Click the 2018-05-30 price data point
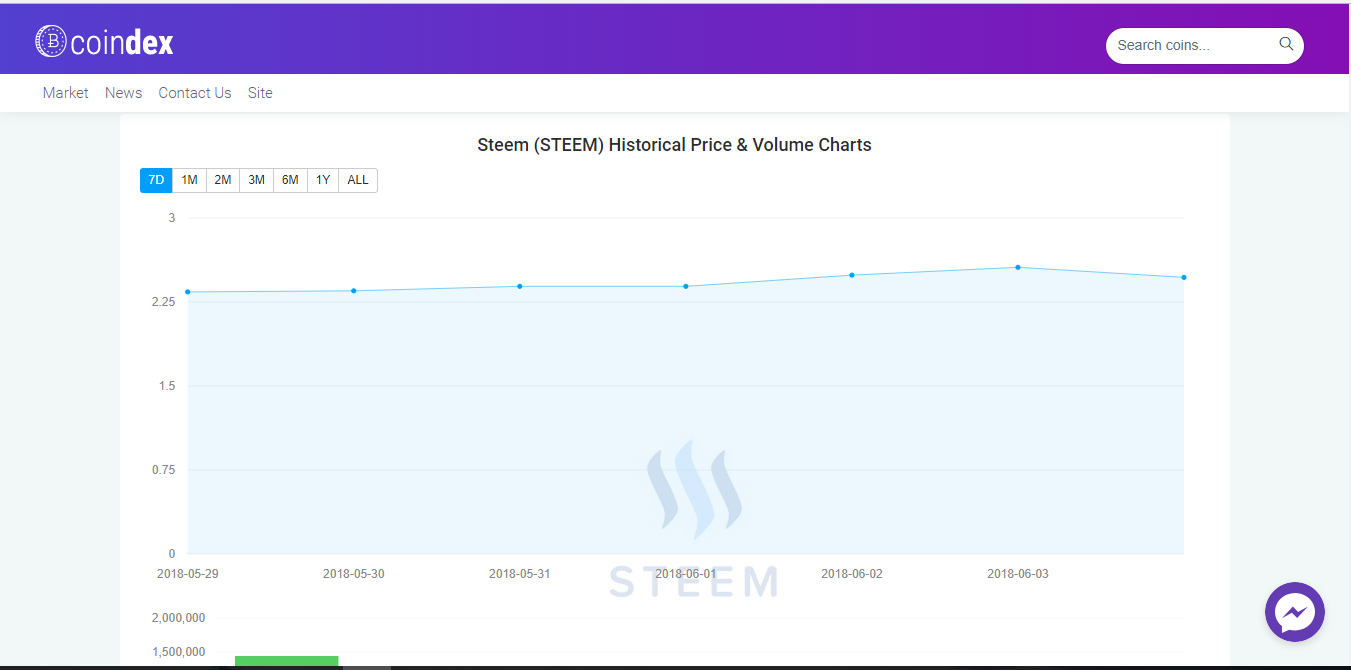This screenshot has width=1351, height=670. tap(354, 291)
